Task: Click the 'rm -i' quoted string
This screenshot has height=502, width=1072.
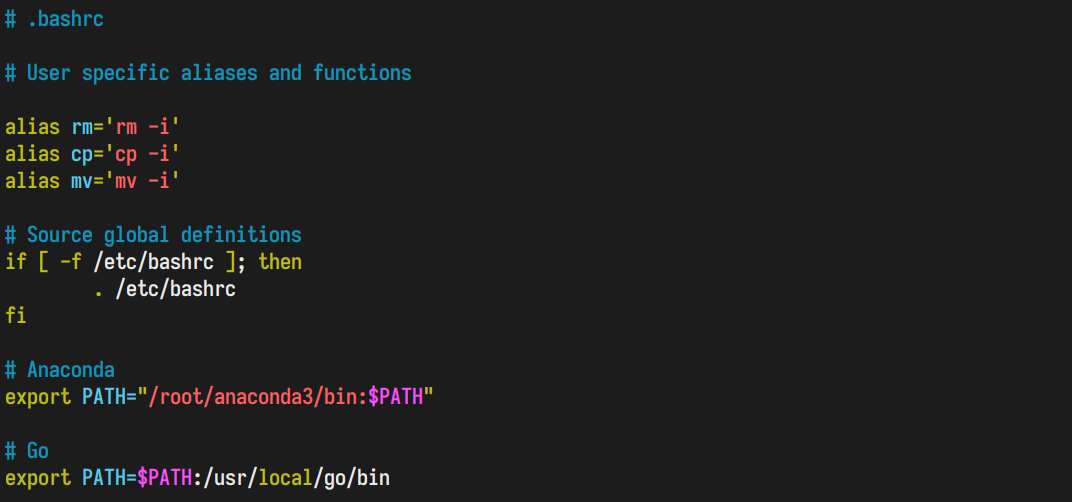Action: (x=142, y=127)
